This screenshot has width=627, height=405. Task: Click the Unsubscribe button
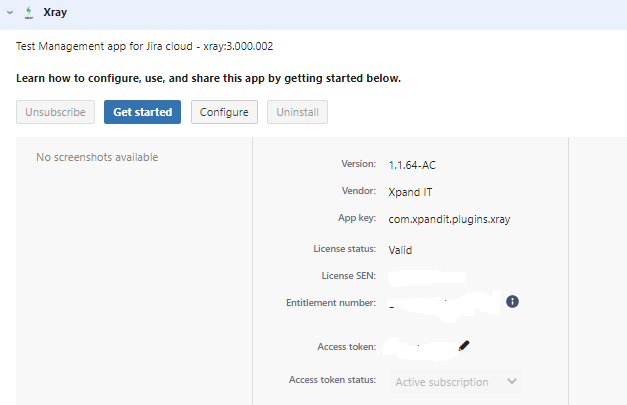[56, 112]
